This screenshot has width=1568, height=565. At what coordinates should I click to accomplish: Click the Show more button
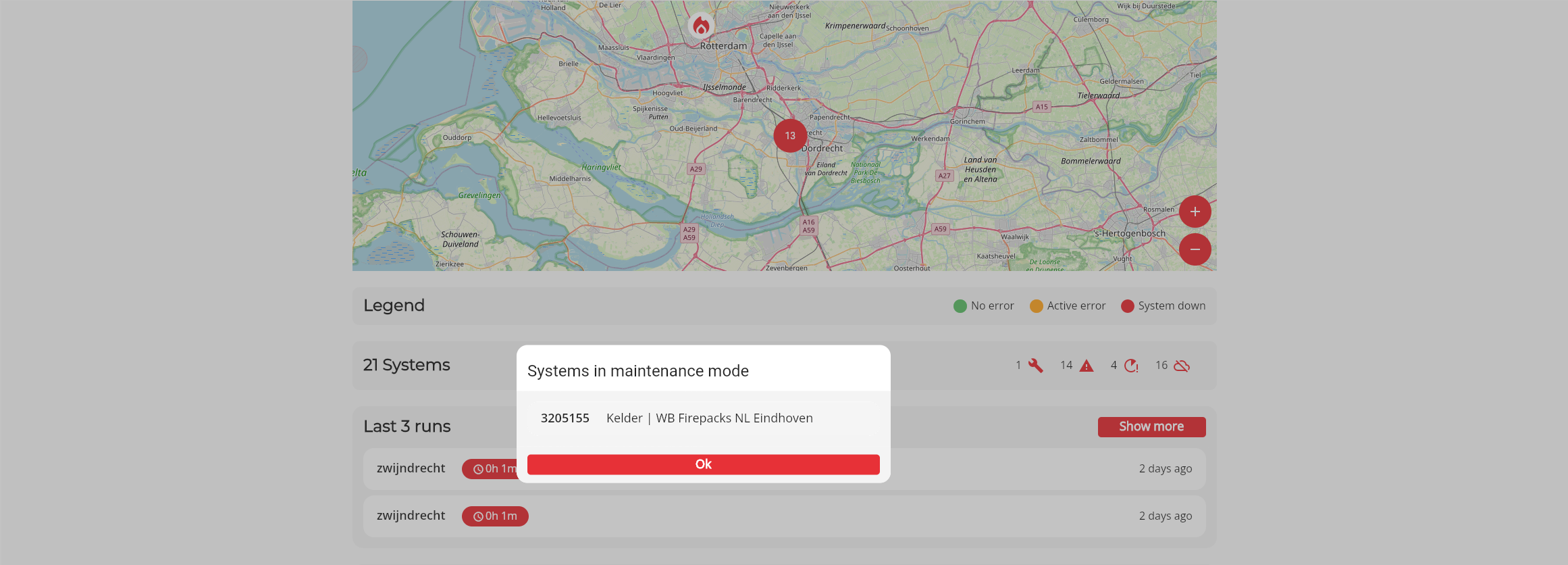[1151, 426]
